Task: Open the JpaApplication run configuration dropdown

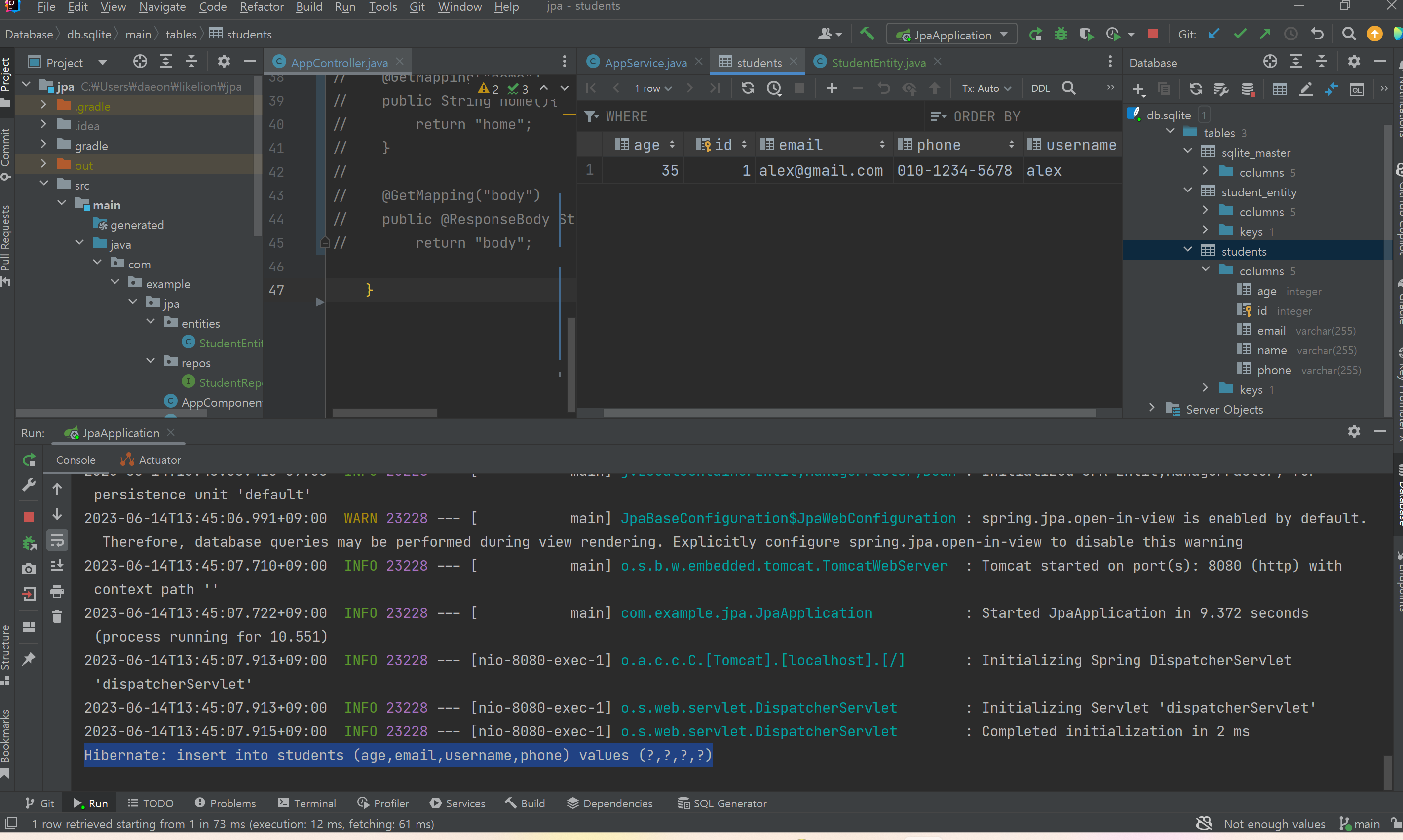Action: pyautogui.click(x=951, y=35)
